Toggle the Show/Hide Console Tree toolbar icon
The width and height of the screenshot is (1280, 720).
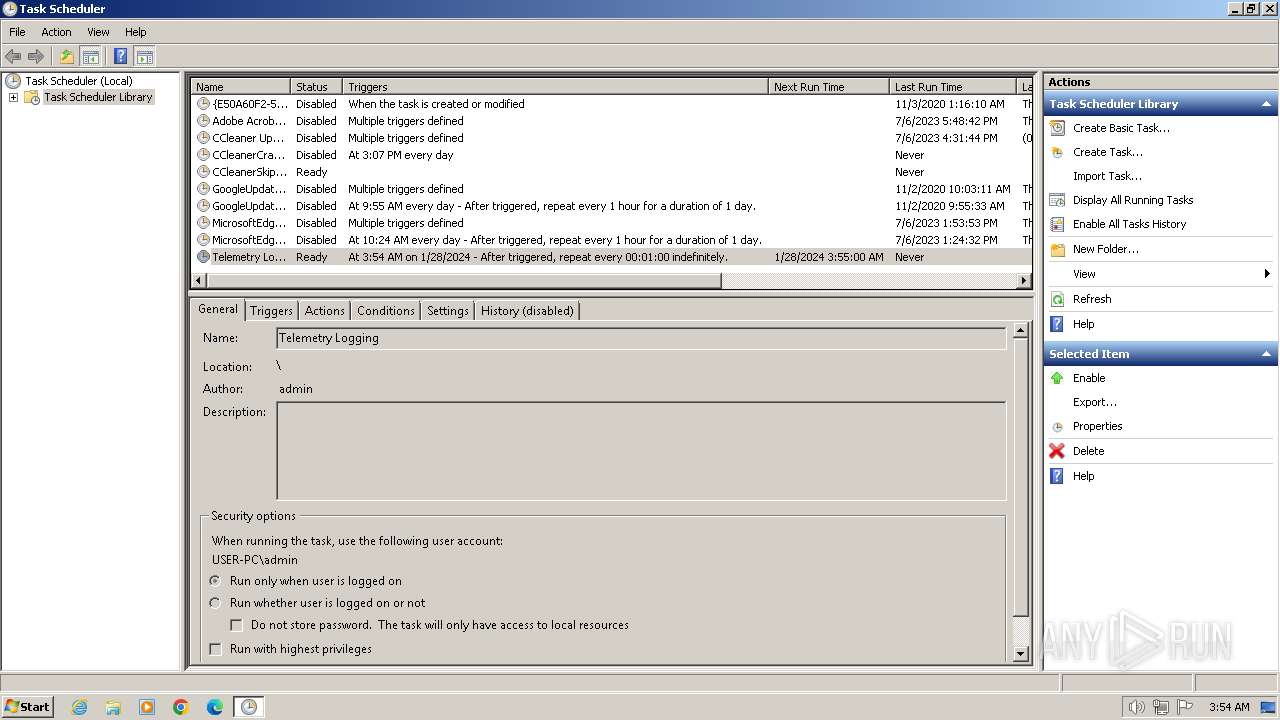tap(90, 57)
